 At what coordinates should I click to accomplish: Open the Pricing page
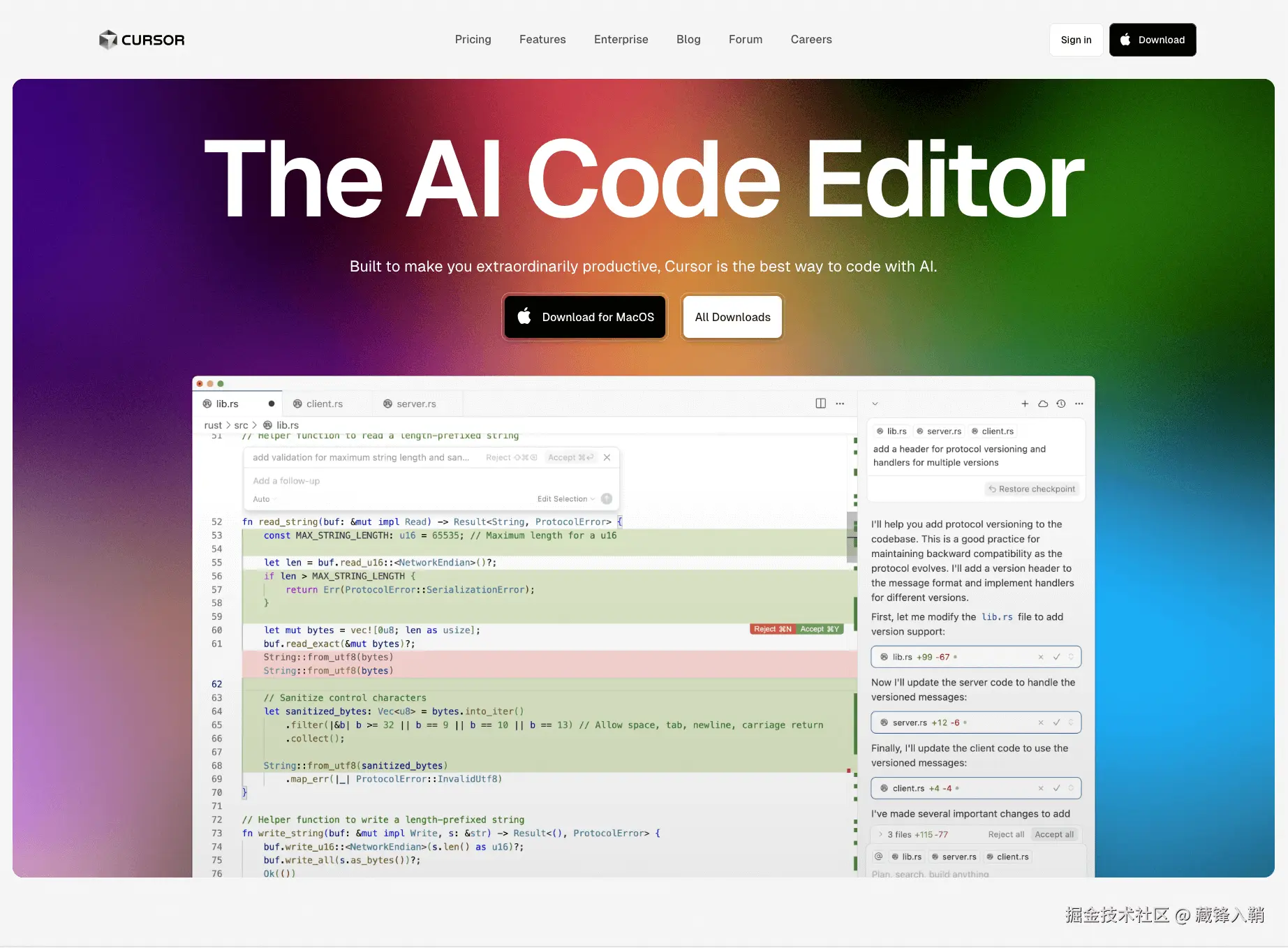click(x=473, y=40)
